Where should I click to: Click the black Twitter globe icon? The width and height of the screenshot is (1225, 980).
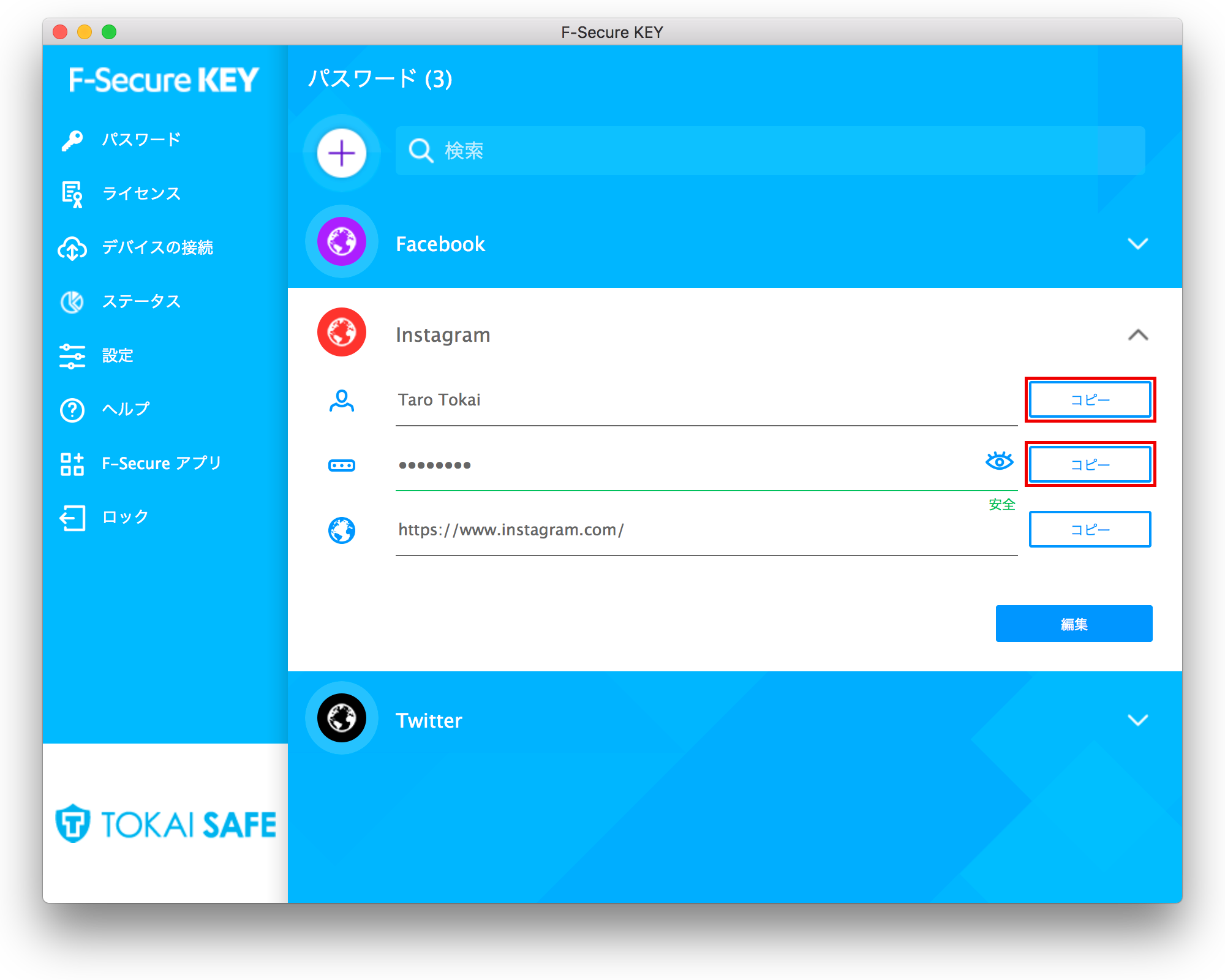[342, 718]
